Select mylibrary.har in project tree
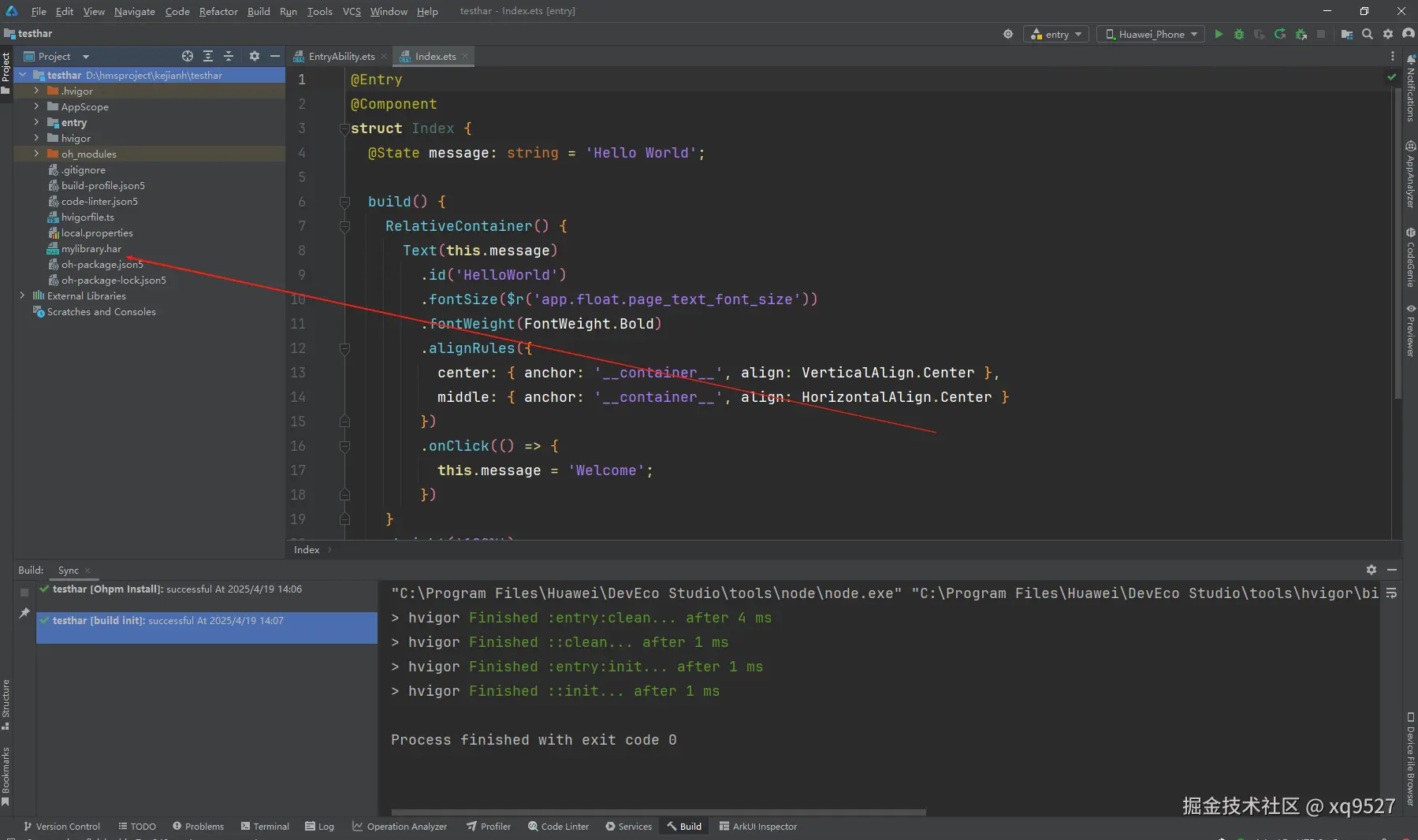The width and height of the screenshot is (1418, 840). (91, 248)
